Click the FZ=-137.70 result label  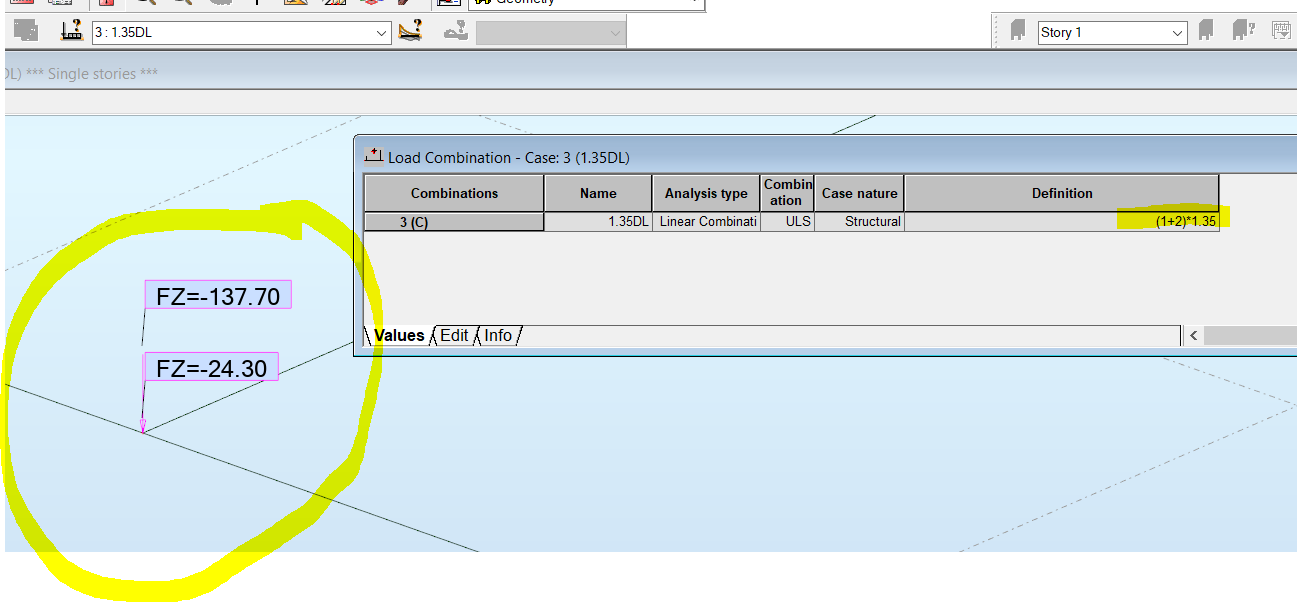(218, 294)
